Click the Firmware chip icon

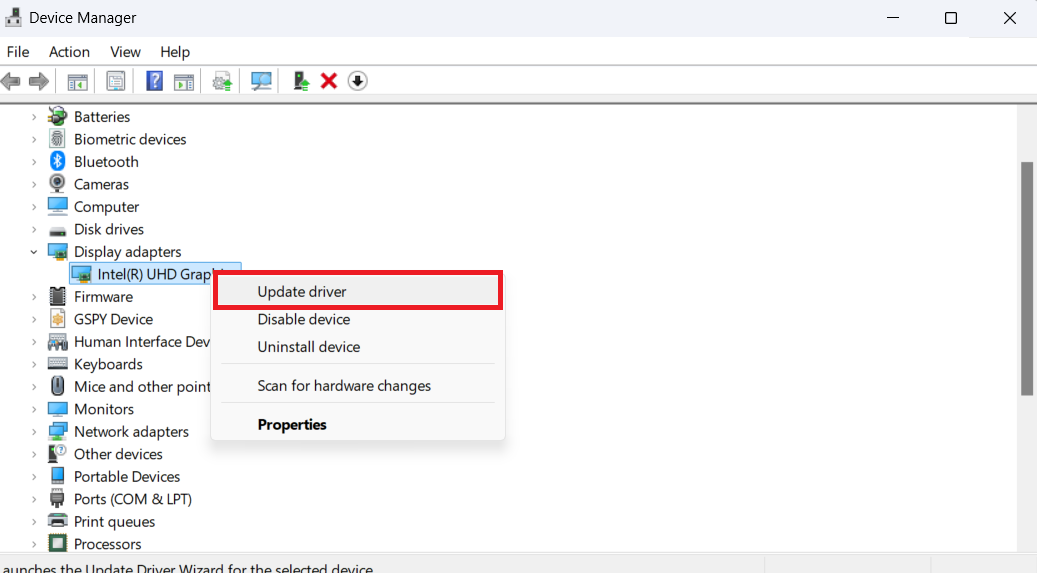(x=58, y=296)
